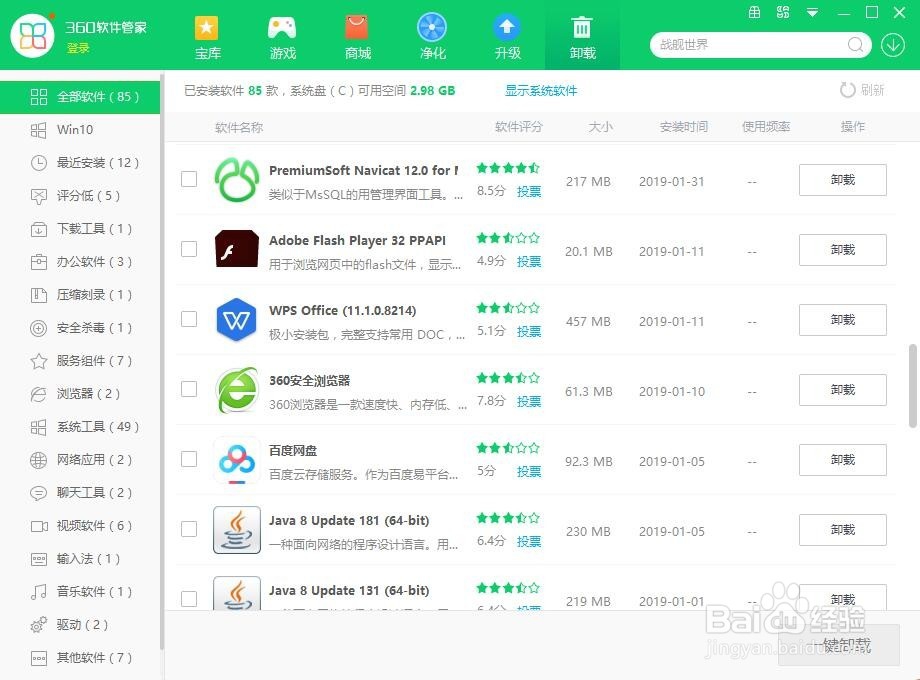Check the checkbox for Adobe Flash Player 32

[x=189, y=250]
